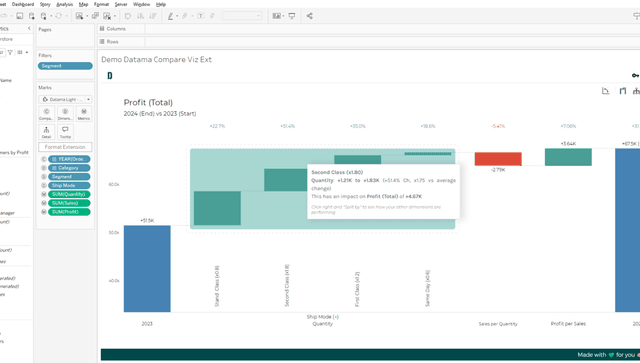
Task: Open the Map menu
Action: (83, 4)
